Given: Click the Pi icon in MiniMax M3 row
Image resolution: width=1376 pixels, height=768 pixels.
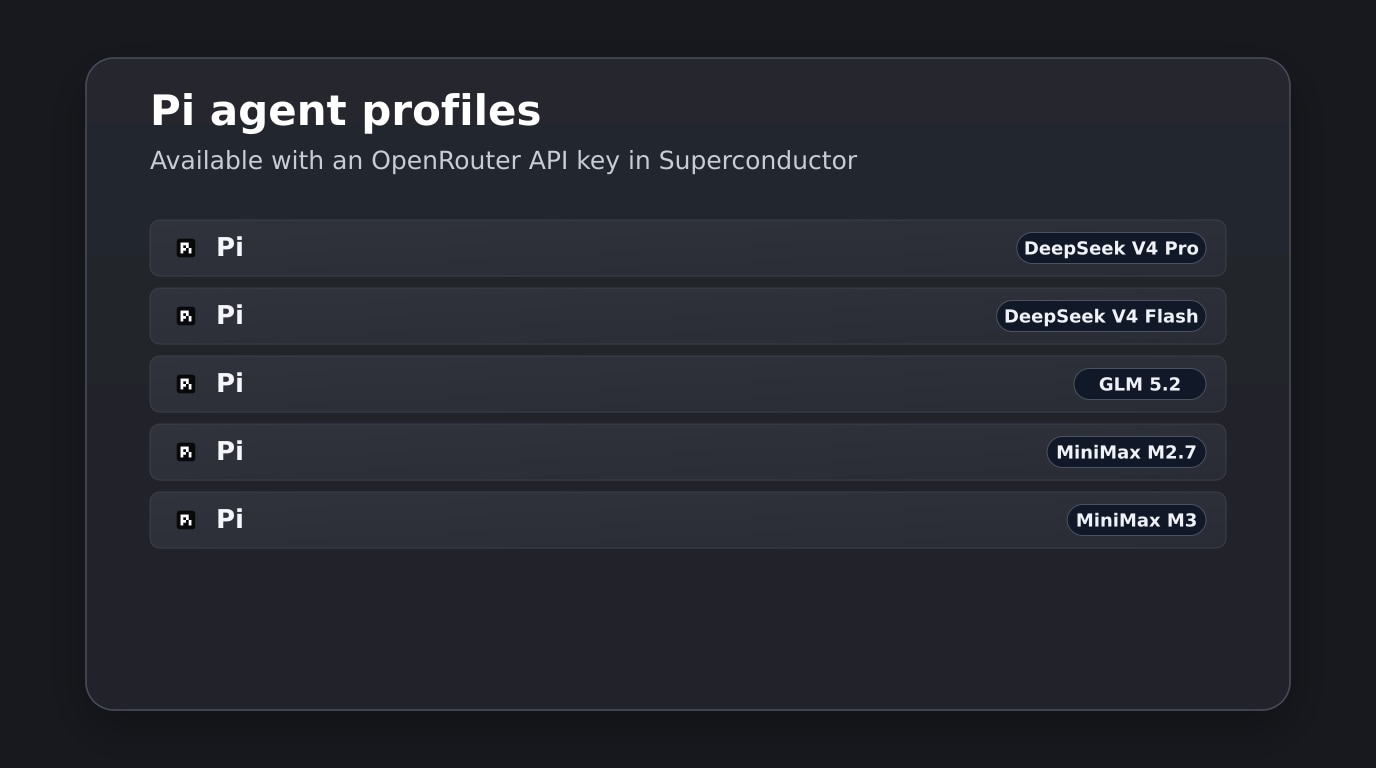Looking at the screenshot, I should coord(186,520).
